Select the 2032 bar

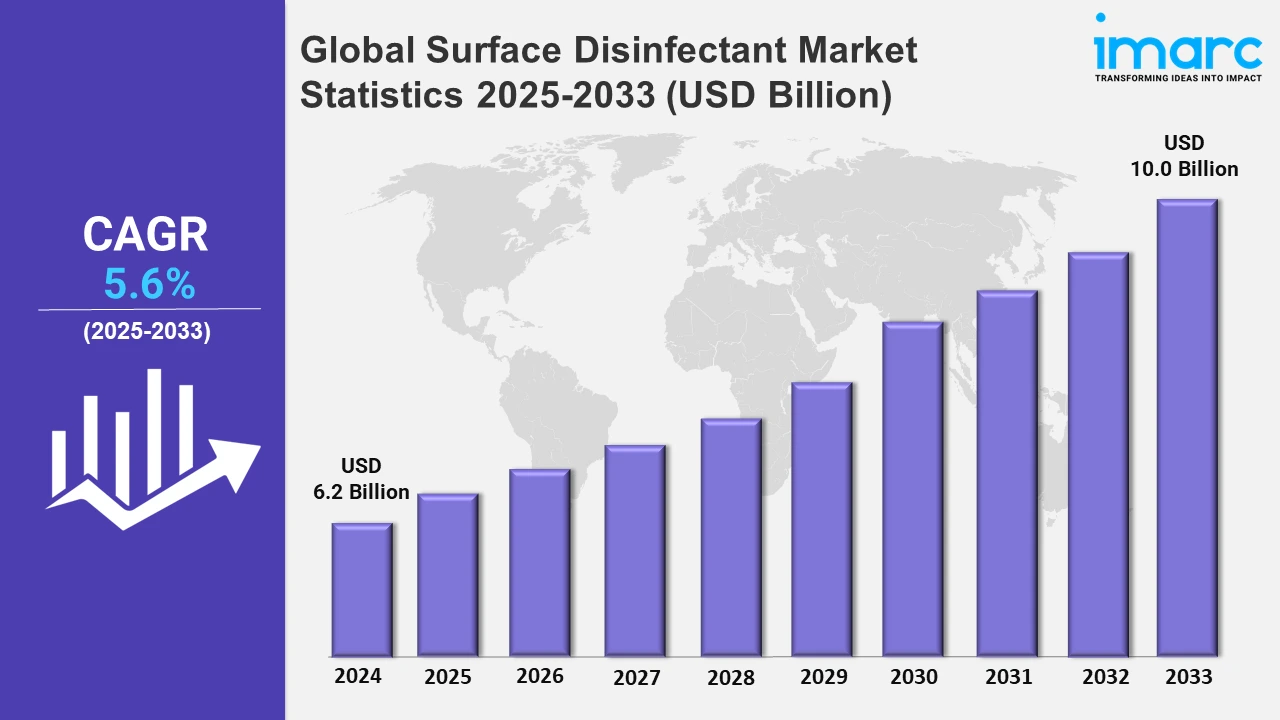[x=1098, y=454]
